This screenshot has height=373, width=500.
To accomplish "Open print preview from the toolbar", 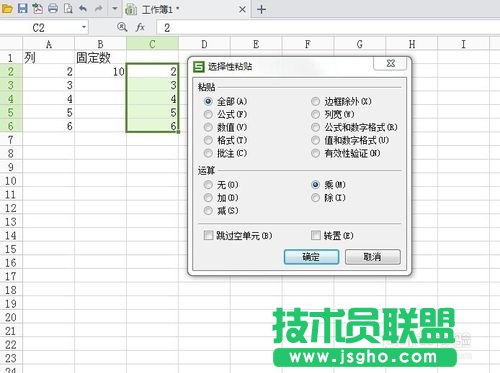I will (x=68, y=8).
